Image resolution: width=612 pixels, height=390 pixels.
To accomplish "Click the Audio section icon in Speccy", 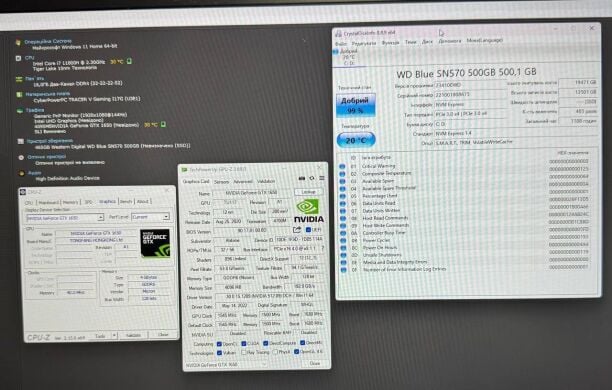I will (x=22, y=173).
